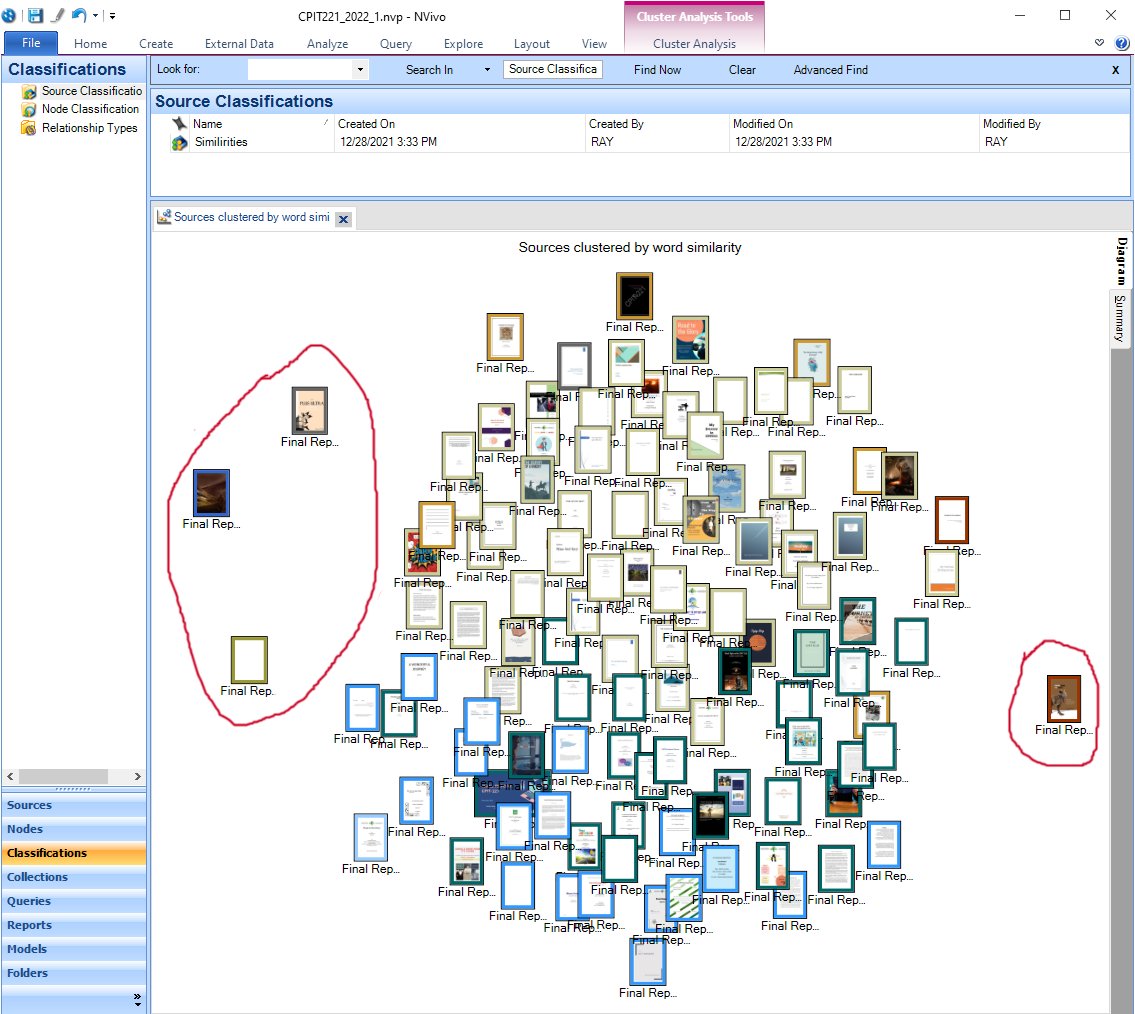The height and width of the screenshot is (1014, 1135).
Task: Open the File menu tab
Action: click(31, 43)
